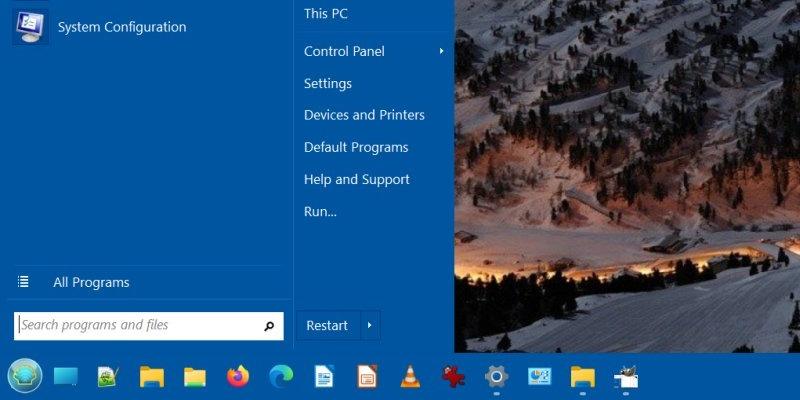Click the search magnifier icon
Viewport: 800px width, 400px height.
pos(268,326)
